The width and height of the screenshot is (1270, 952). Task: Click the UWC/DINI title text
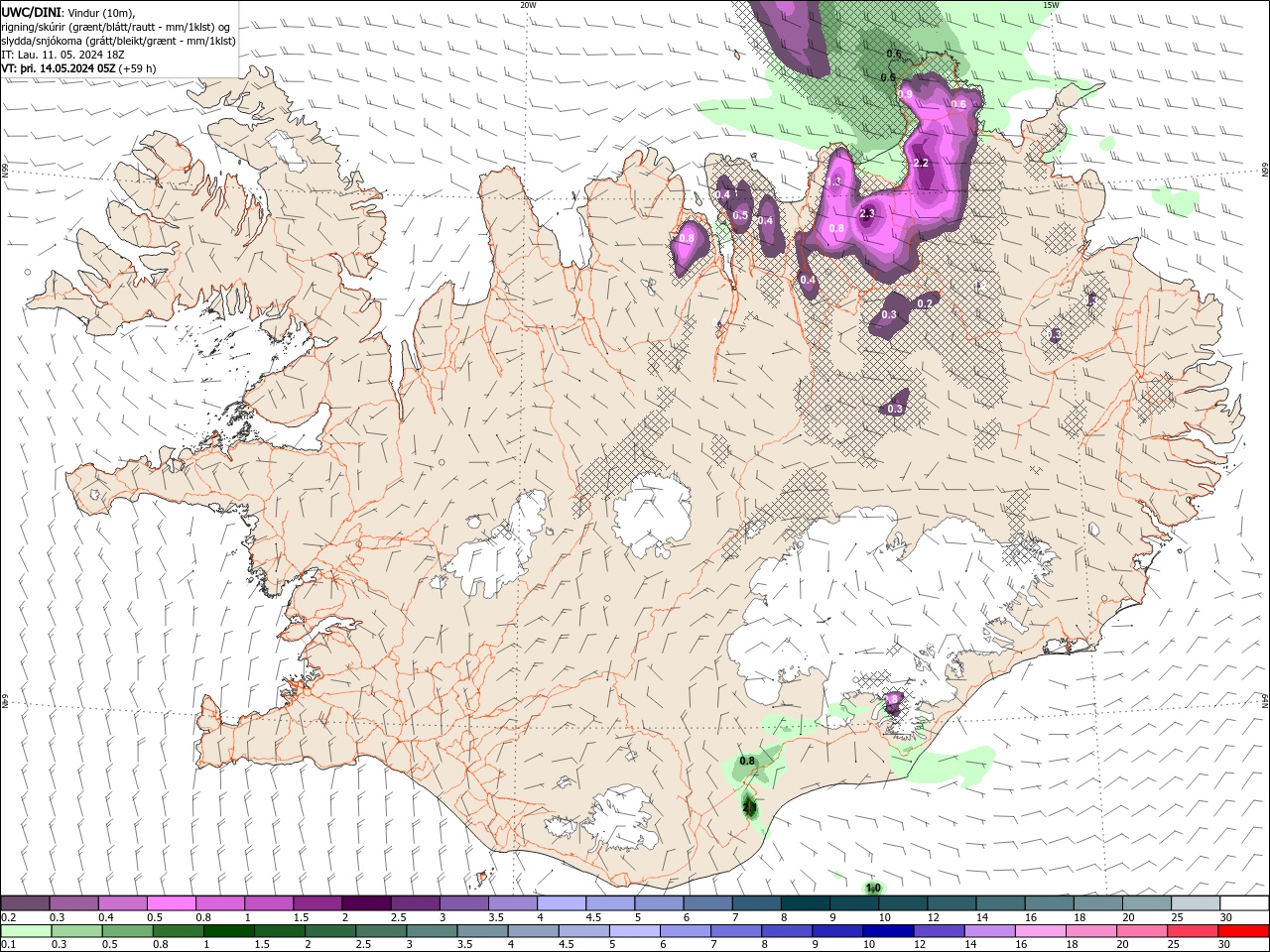34,12
